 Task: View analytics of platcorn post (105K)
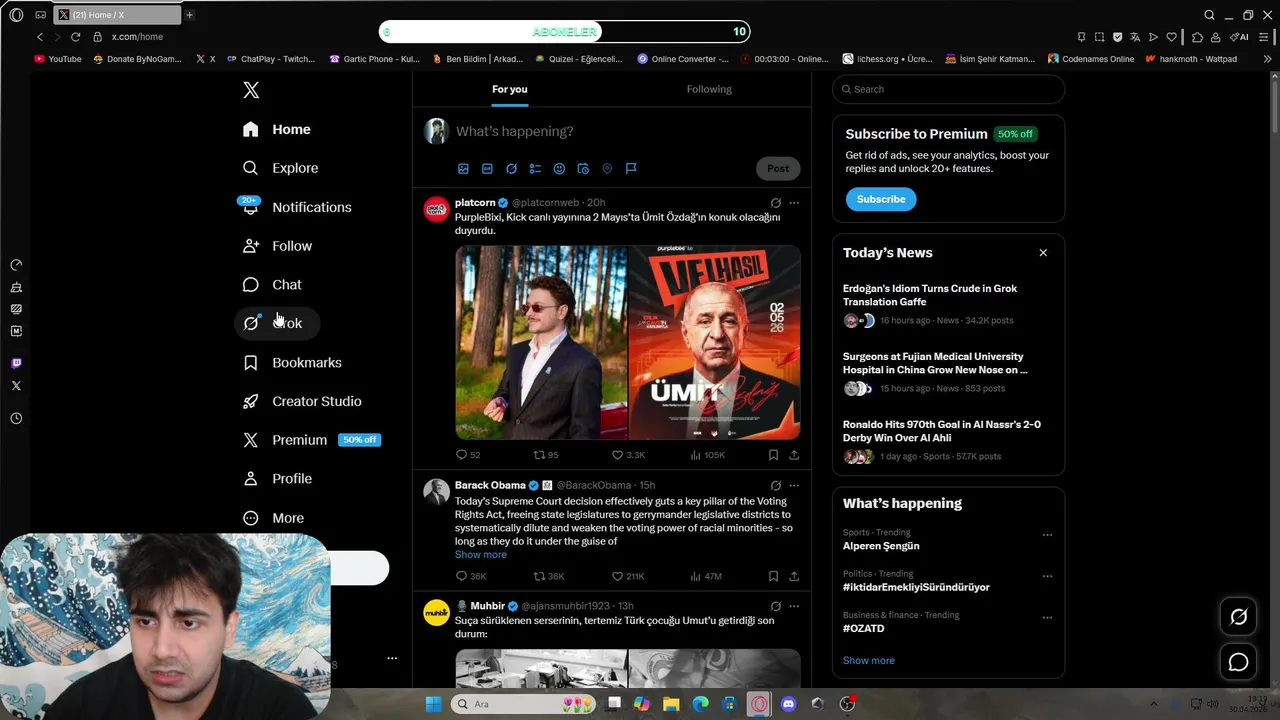[x=707, y=455]
